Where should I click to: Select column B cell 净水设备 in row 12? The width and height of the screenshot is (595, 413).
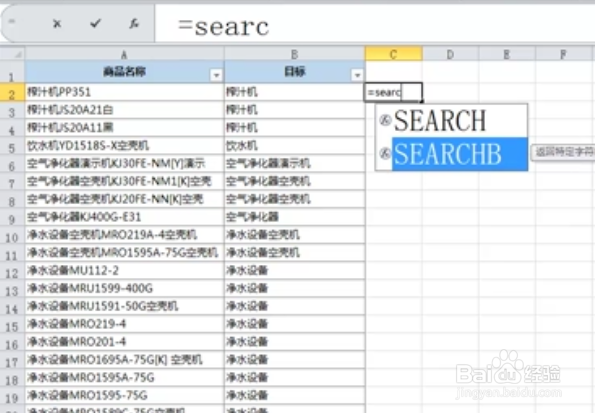pyautogui.click(x=294, y=270)
